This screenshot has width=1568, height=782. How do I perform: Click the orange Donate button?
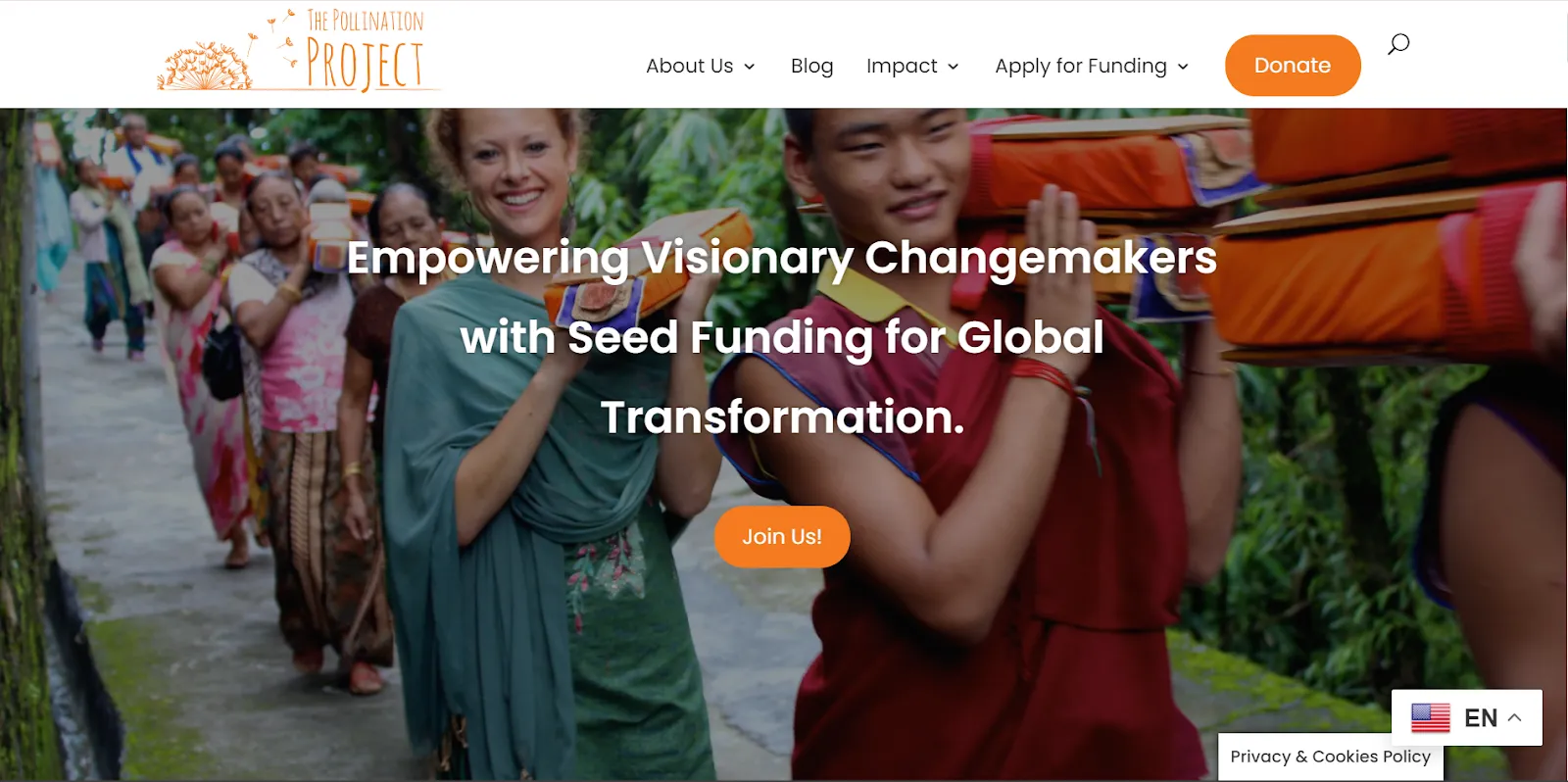tap(1293, 66)
